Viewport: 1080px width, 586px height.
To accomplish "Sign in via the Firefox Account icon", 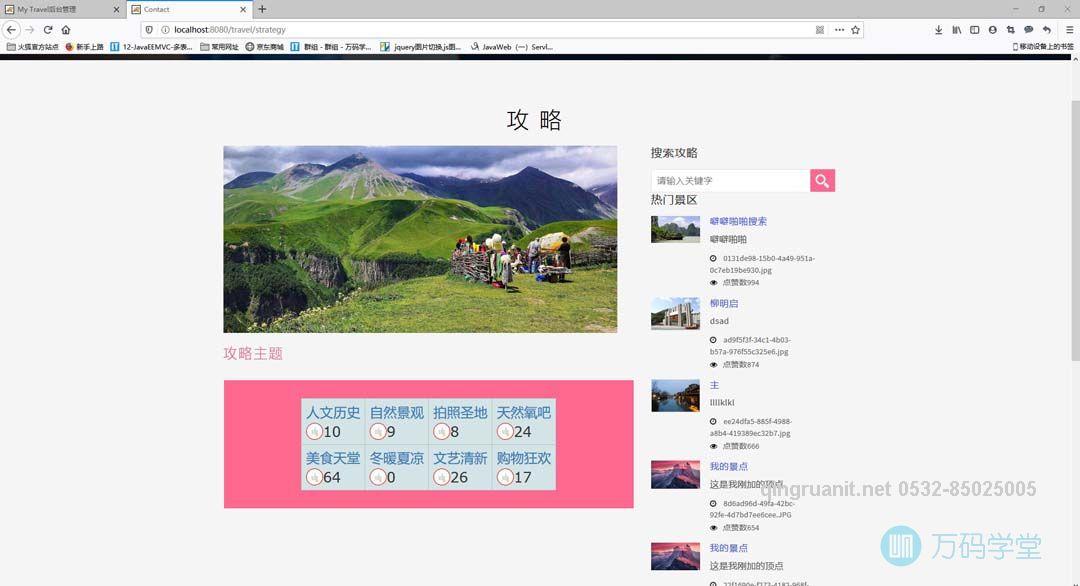I will point(993,29).
